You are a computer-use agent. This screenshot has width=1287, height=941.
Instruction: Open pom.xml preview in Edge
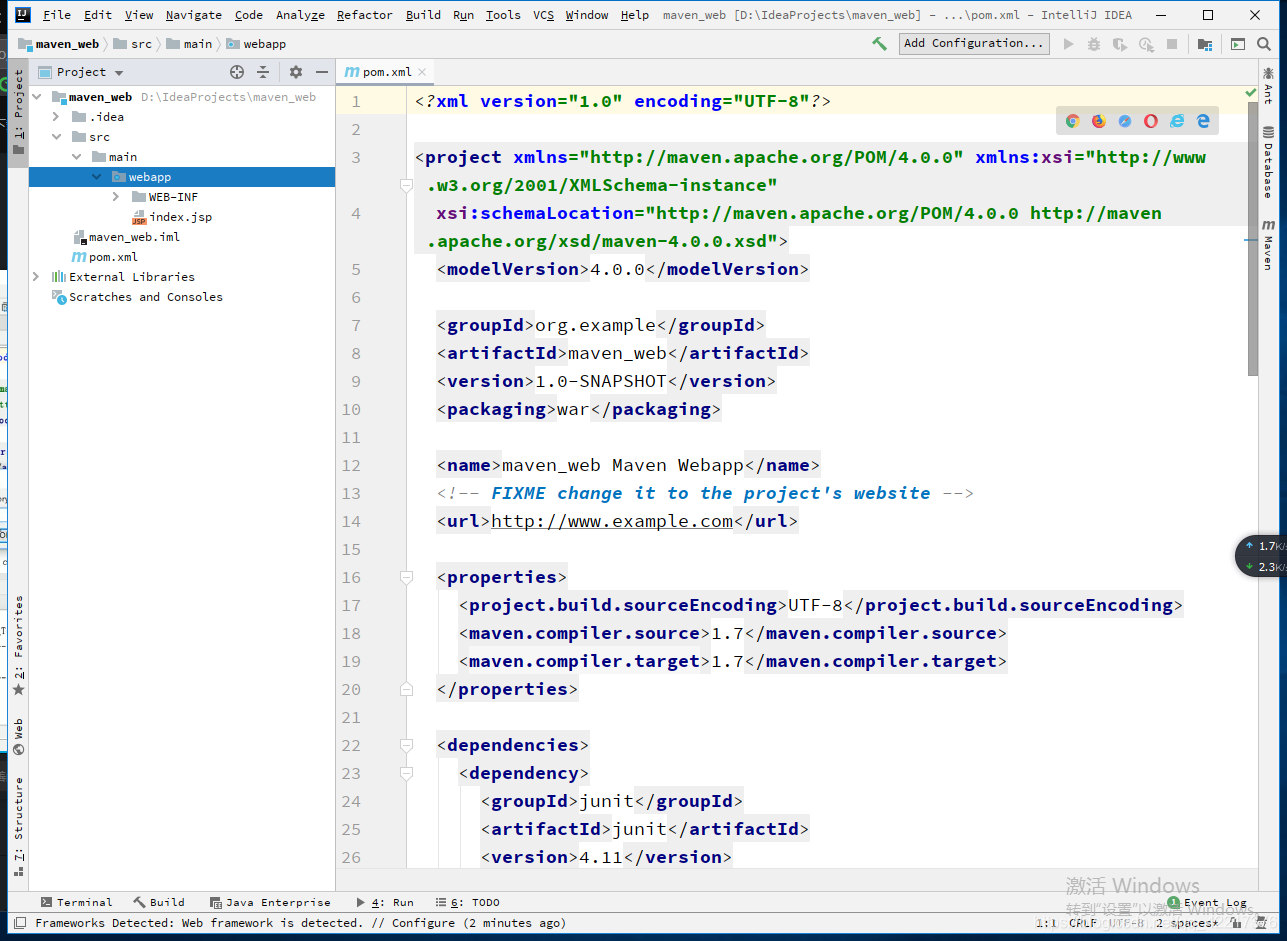pos(1203,121)
